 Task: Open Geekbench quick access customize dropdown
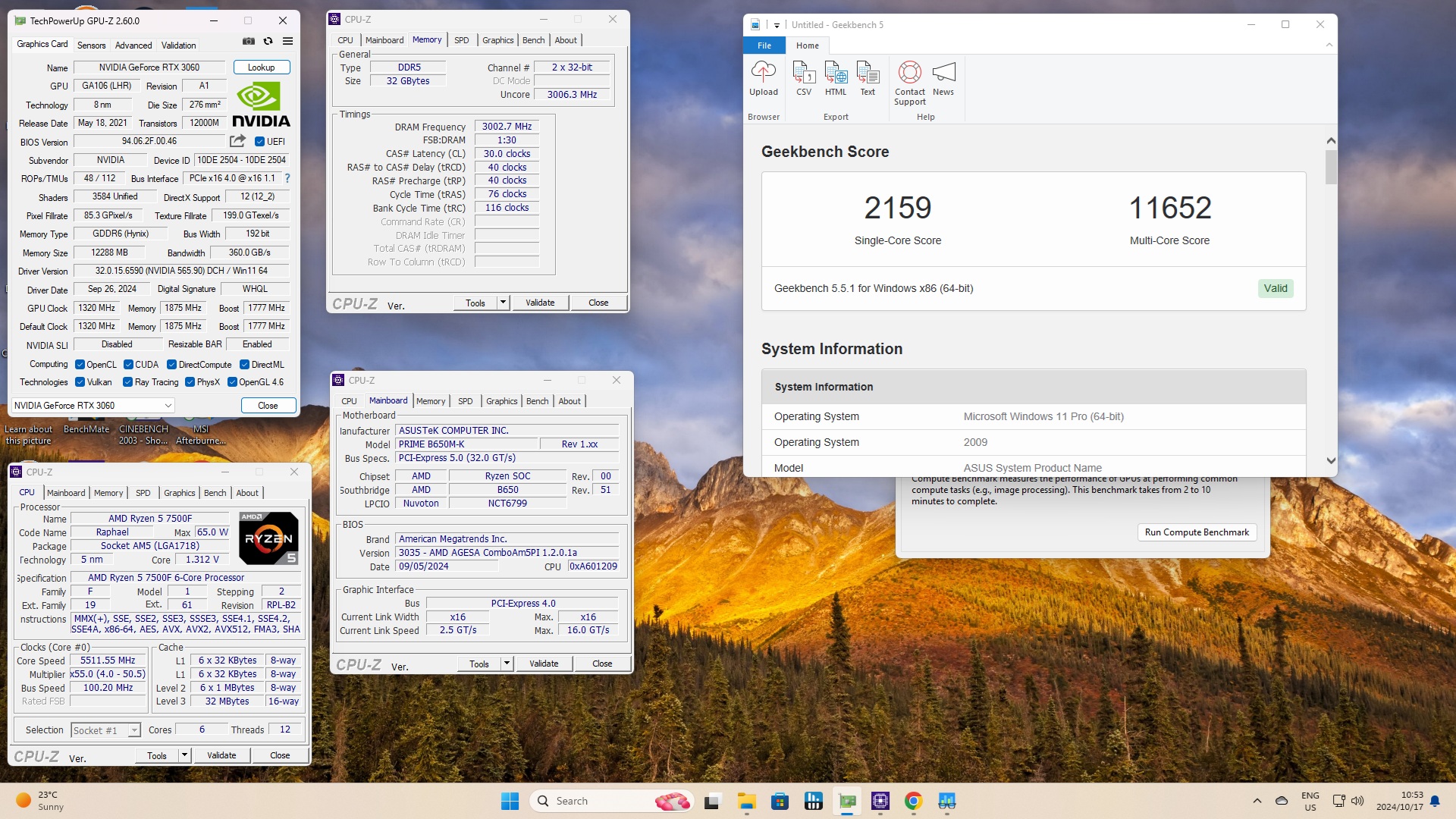click(x=777, y=25)
